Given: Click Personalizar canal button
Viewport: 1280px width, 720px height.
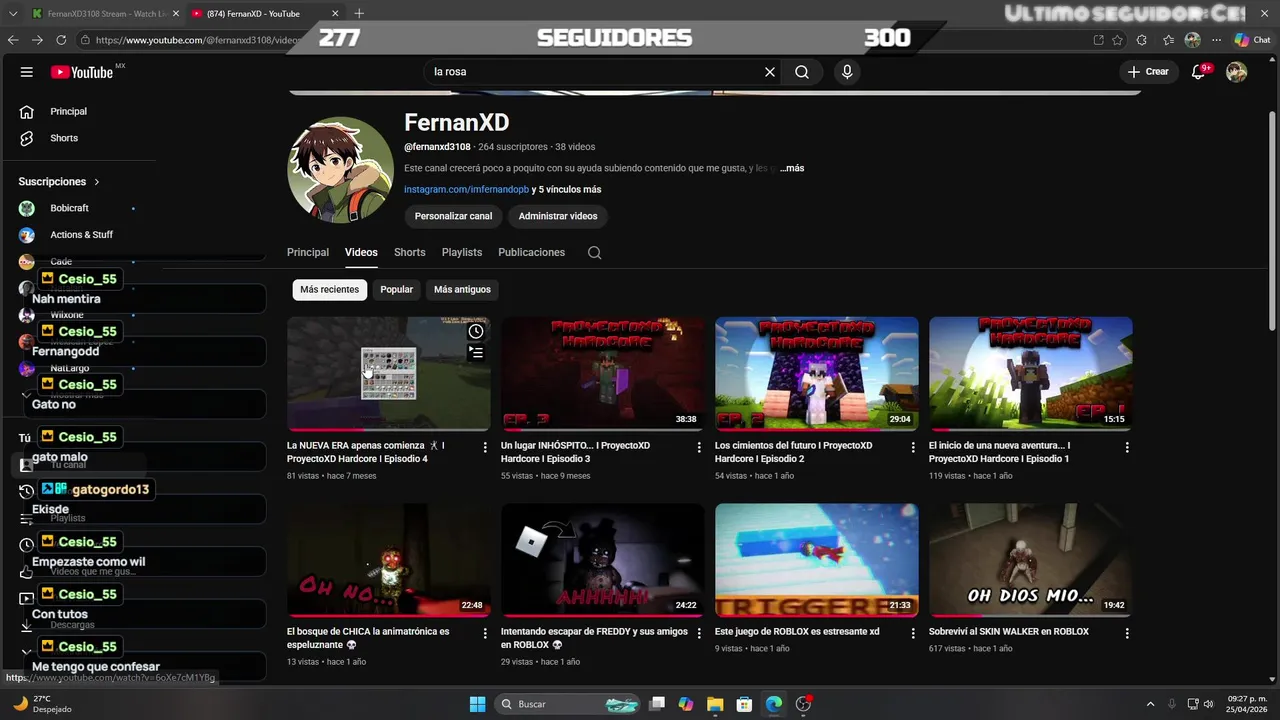Looking at the screenshot, I should click(454, 216).
